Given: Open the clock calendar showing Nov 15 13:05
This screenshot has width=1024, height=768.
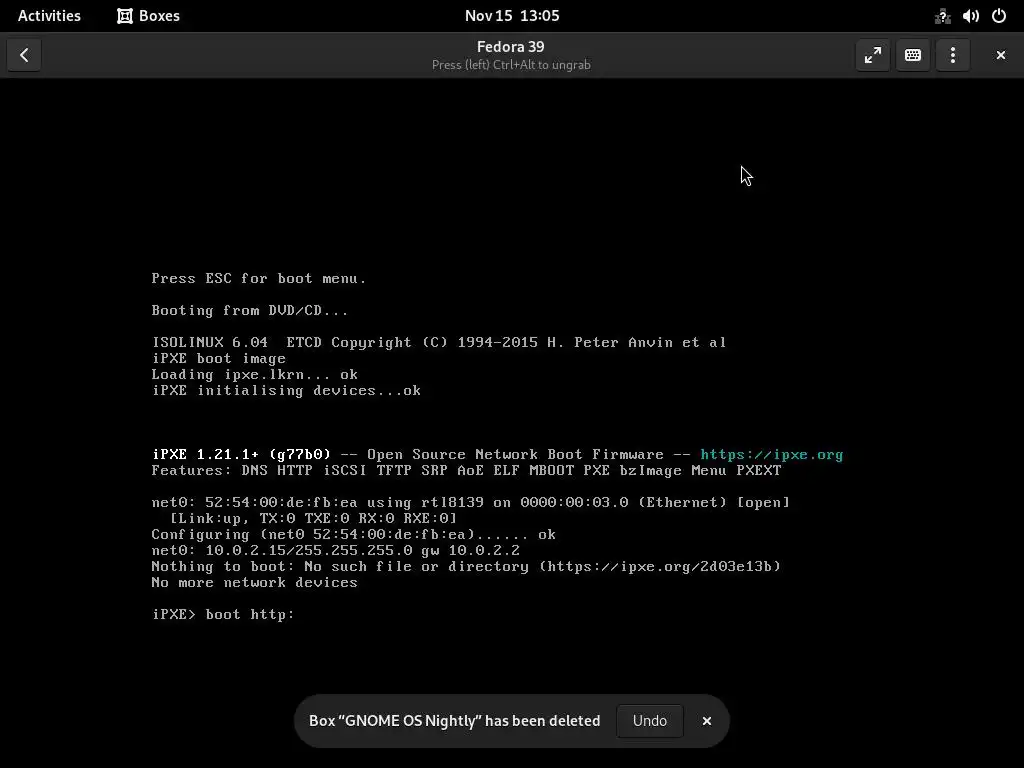Looking at the screenshot, I should point(512,16).
